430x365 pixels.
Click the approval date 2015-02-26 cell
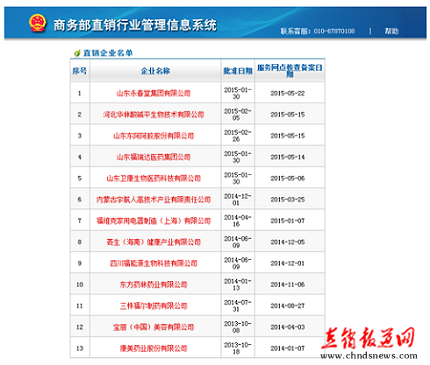[x=237, y=136]
